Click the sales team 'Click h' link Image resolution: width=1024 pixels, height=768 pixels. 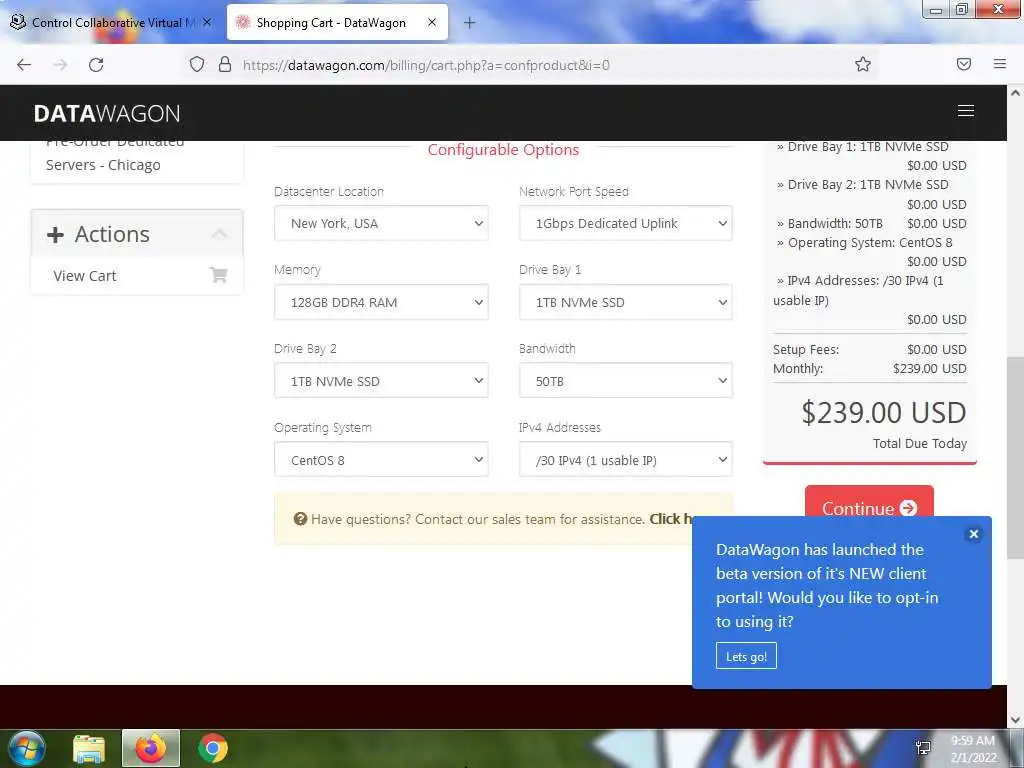[671, 519]
